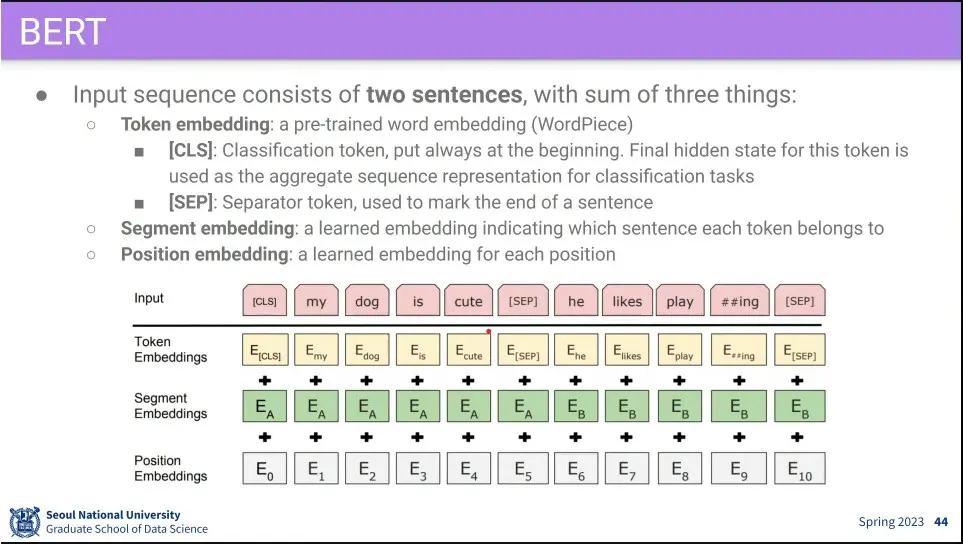
Task: Click the slide number 44
Action: (940, 522)
